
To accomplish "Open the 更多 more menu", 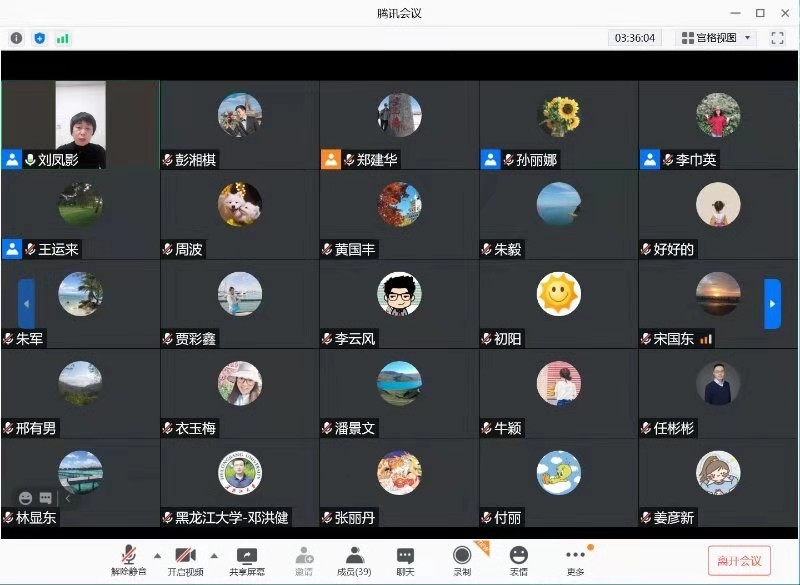I will 575,561.
